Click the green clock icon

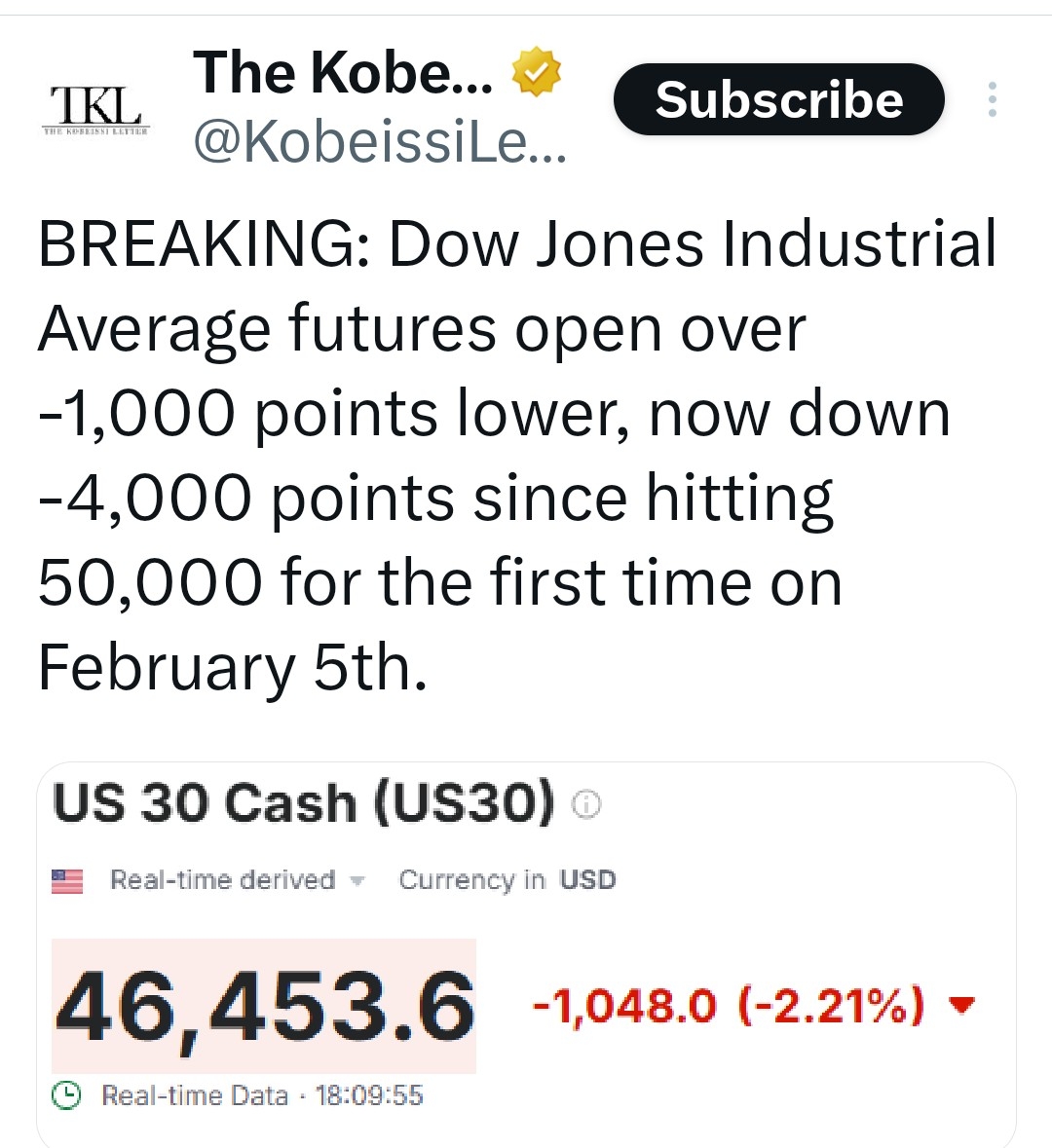click(x=67, y=1095)
